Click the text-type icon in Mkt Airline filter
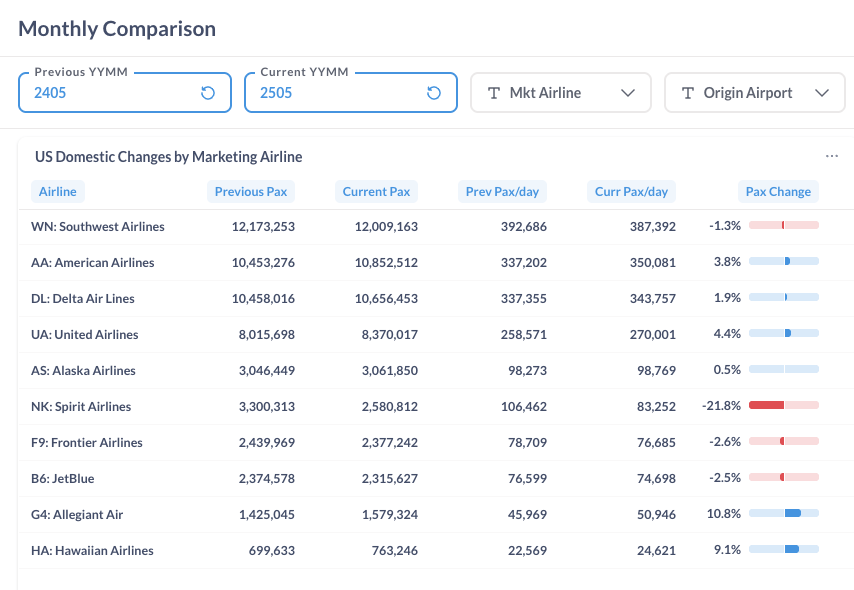854x590 pixels. click(x=494, y=93)
